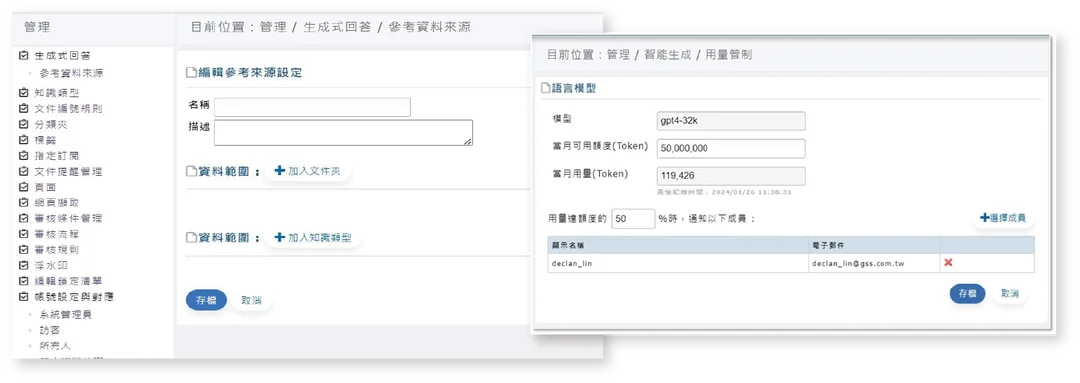Click the declan_lin@gss.com.tw email cell

(874, 263)
